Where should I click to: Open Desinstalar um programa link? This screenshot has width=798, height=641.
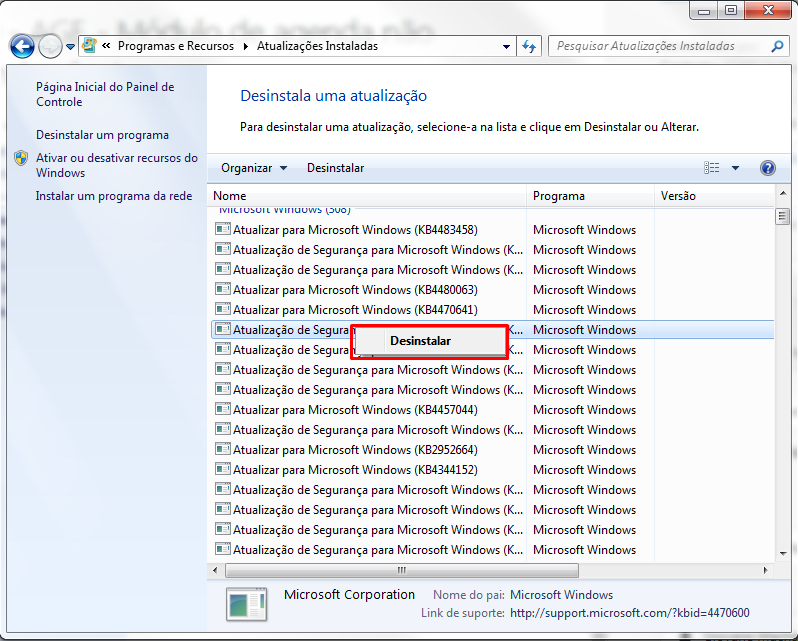tap(102, 135)
